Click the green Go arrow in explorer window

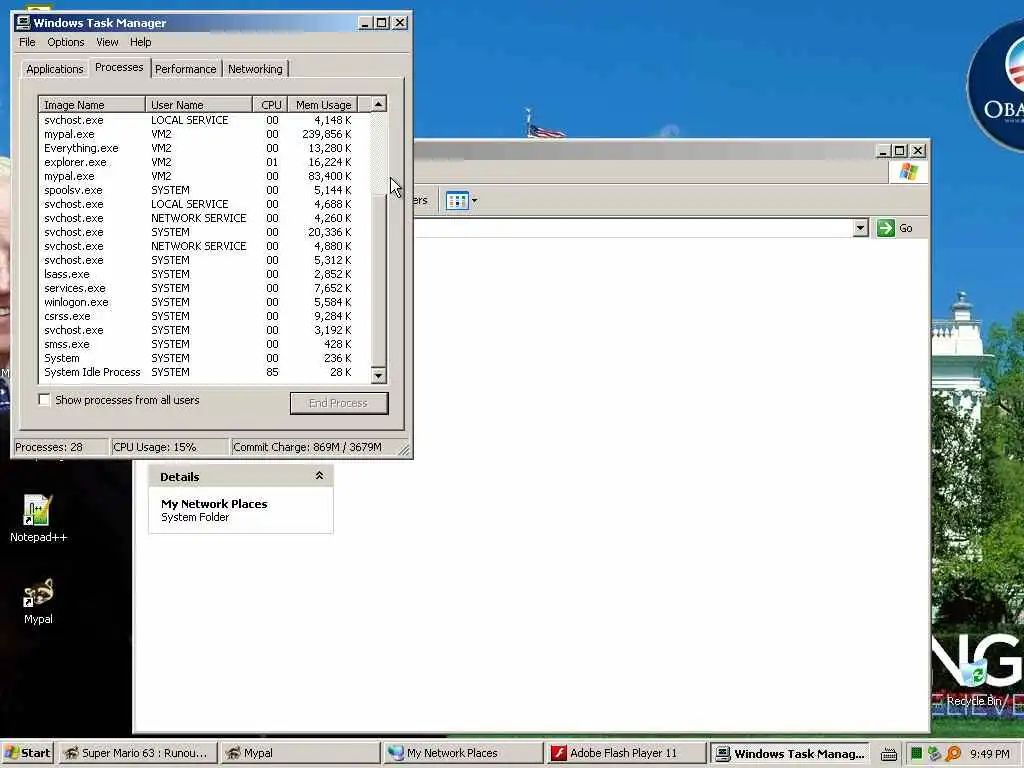[x=886, y=228]
